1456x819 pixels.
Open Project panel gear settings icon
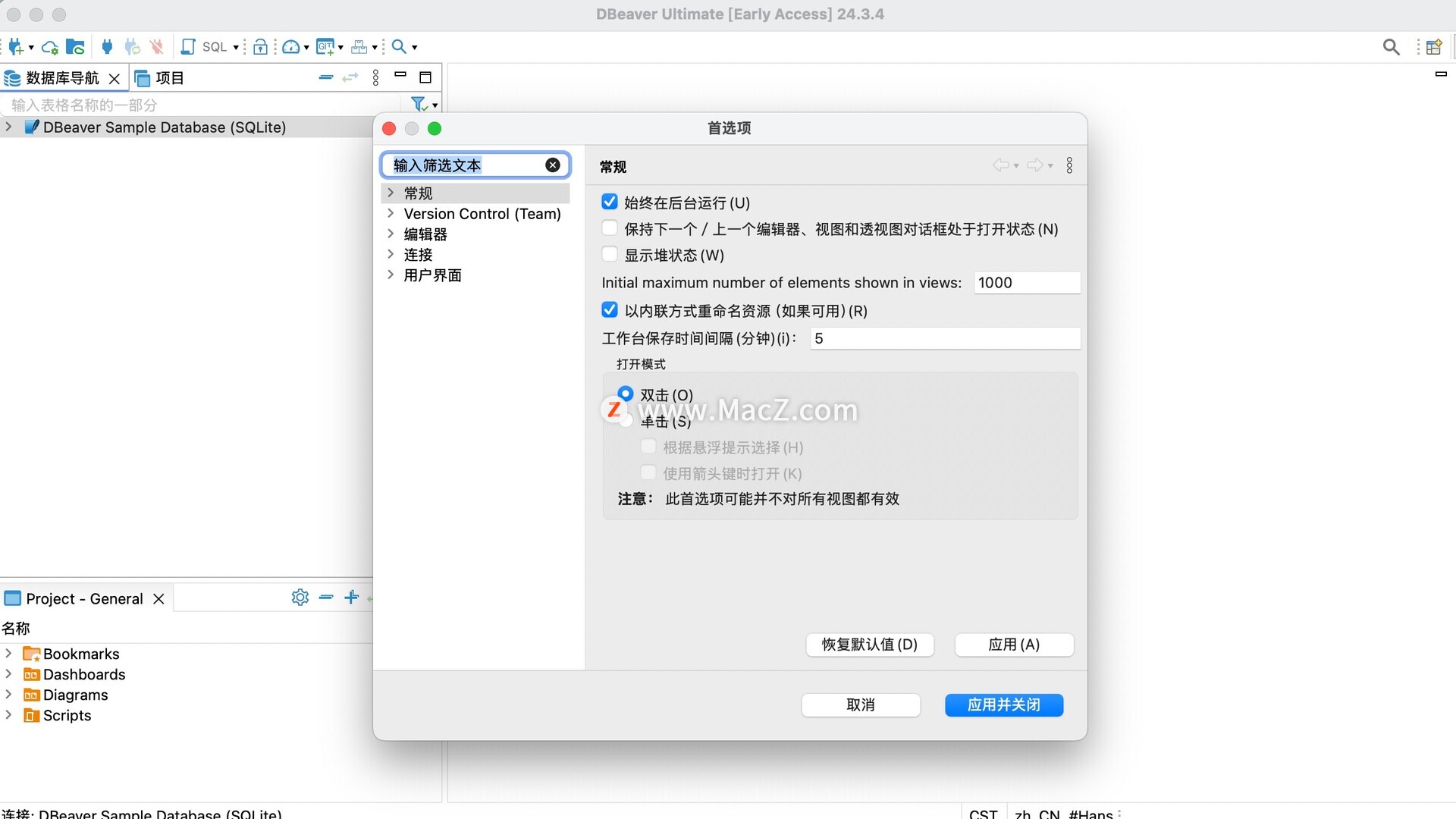click(x=300, y=598)
